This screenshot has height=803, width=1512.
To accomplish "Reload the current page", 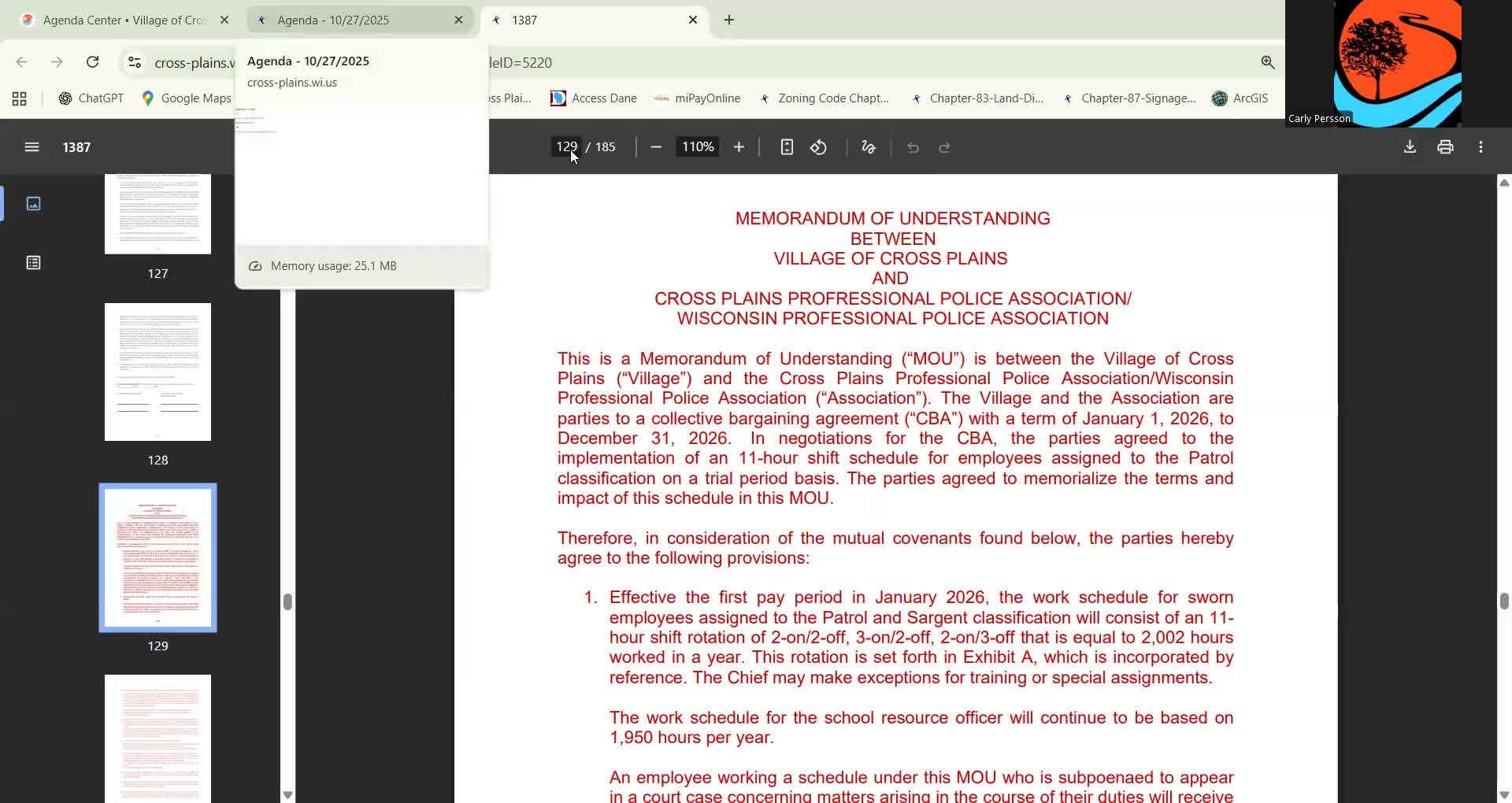I will [x=92, y=62].
